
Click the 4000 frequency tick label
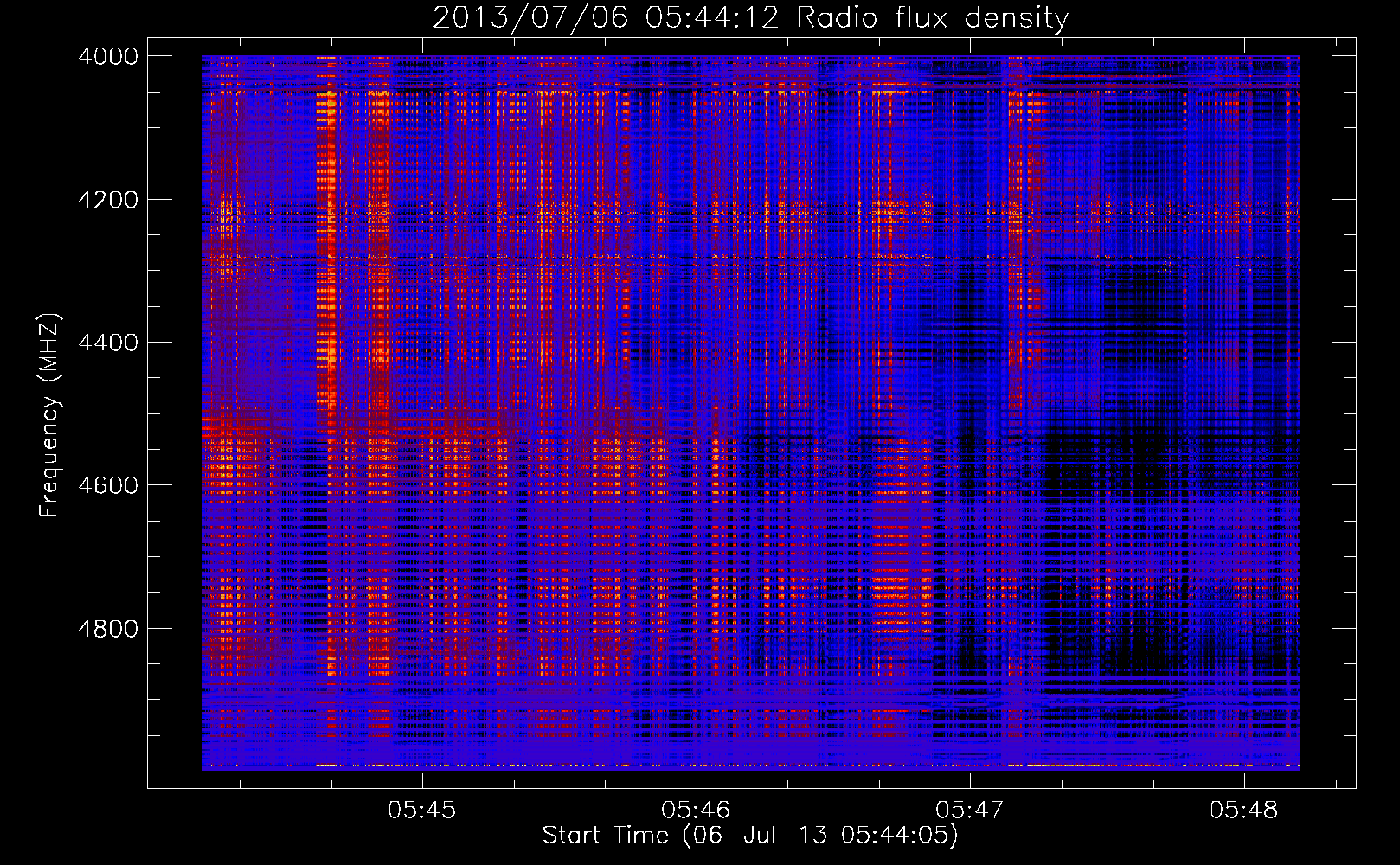(x=108, y=56)
